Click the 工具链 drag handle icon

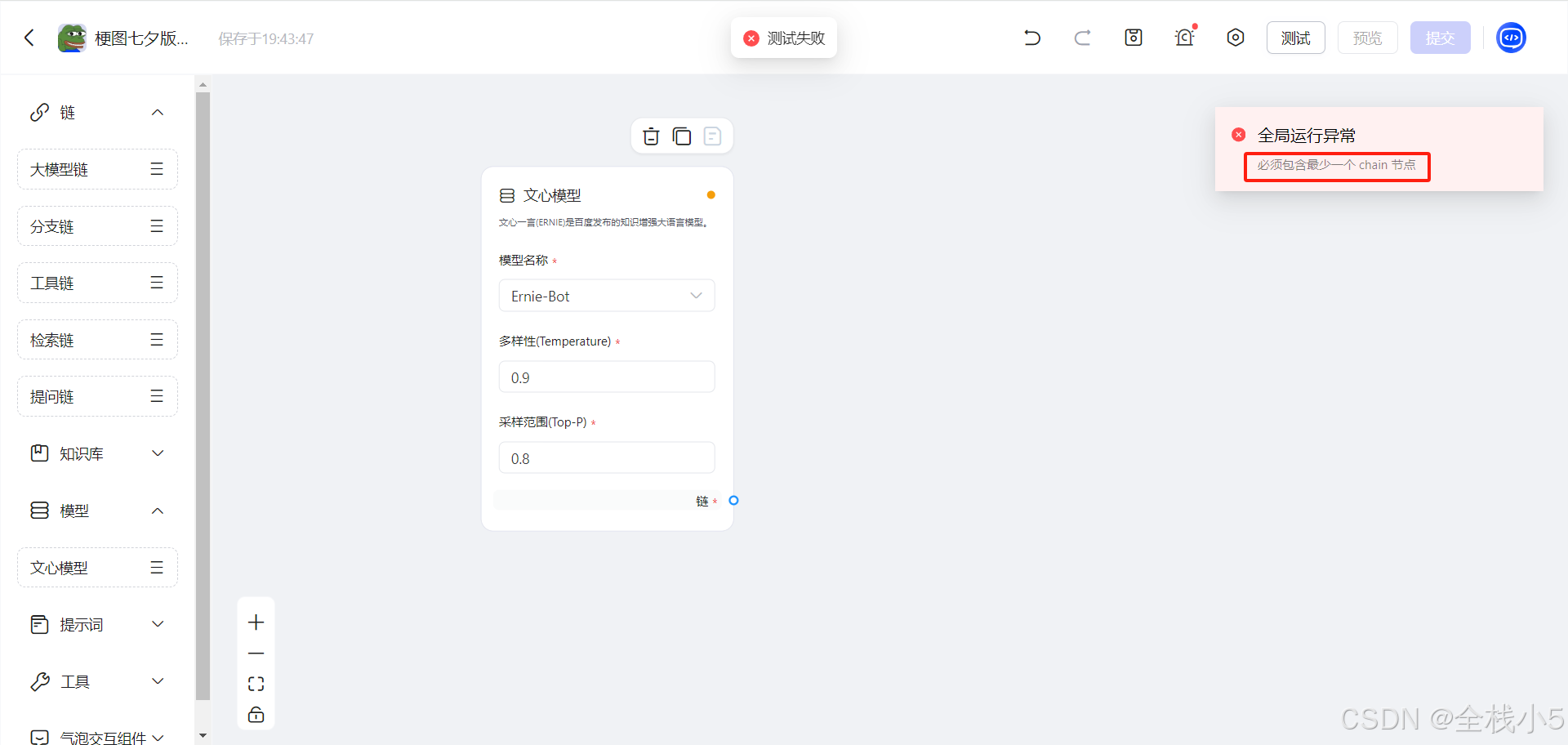pos(157,283)
